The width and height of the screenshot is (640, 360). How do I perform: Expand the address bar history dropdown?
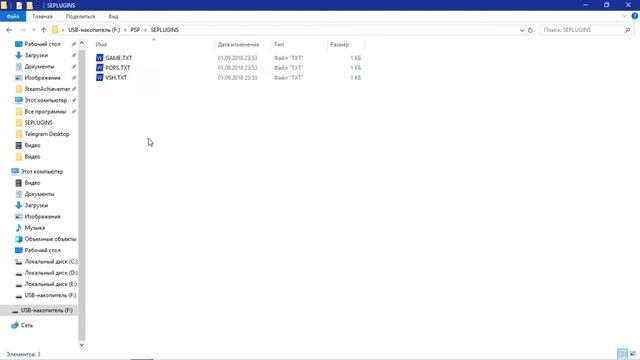point(522,30)
